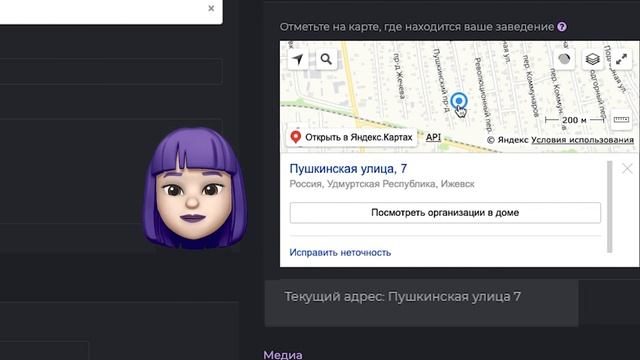
Task: Activate the ruler distance tool
Action: tap(621, 120)
